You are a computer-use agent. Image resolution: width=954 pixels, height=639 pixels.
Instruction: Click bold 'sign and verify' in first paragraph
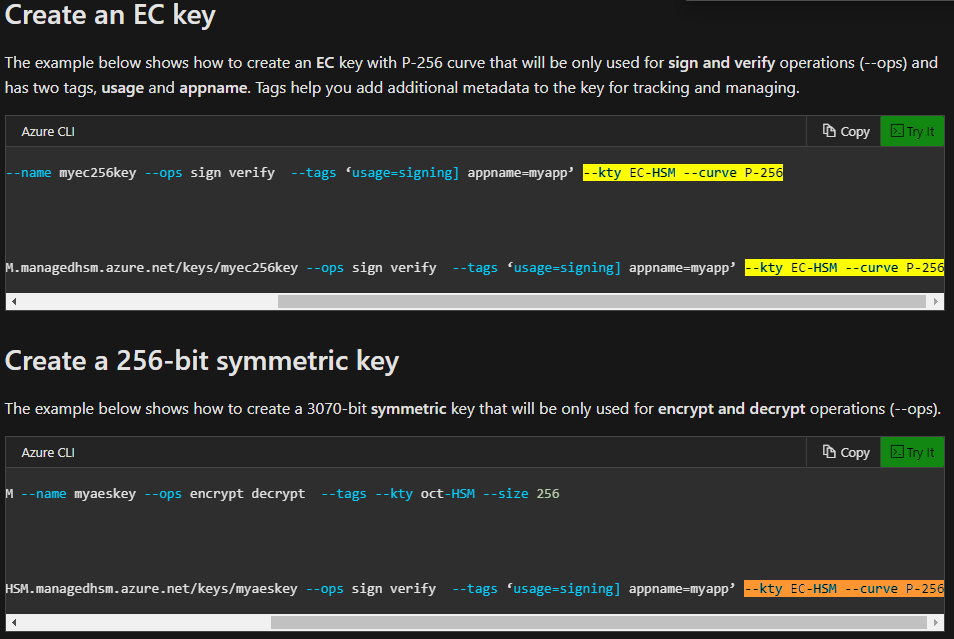coord(722,63)
